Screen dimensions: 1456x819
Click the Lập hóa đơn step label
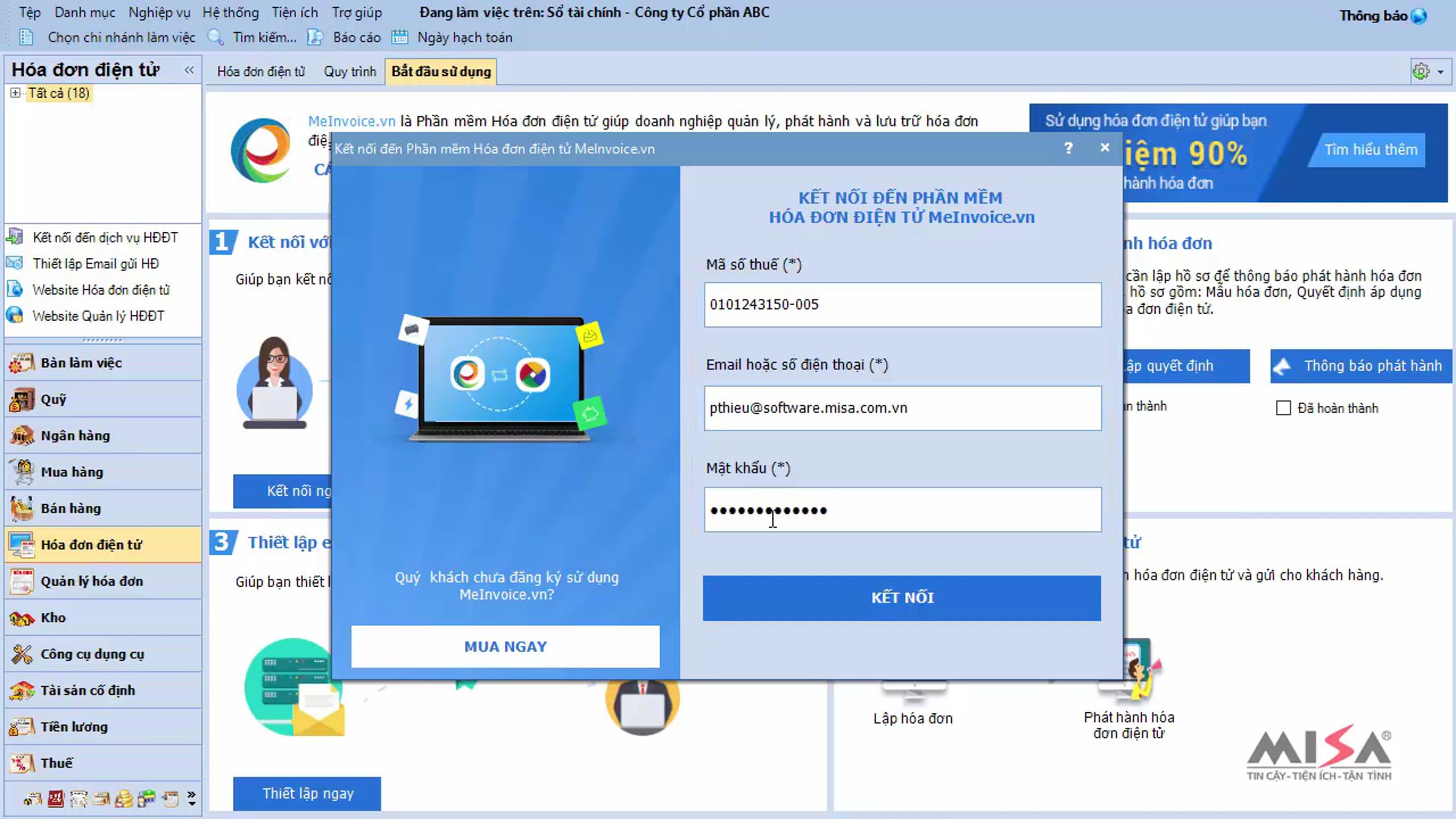[913, 718]
